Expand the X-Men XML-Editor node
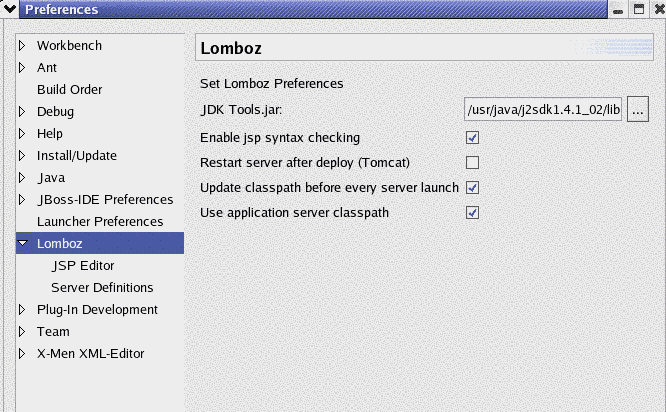The height and width of the screenshot is (412, 666). [23, 354]
